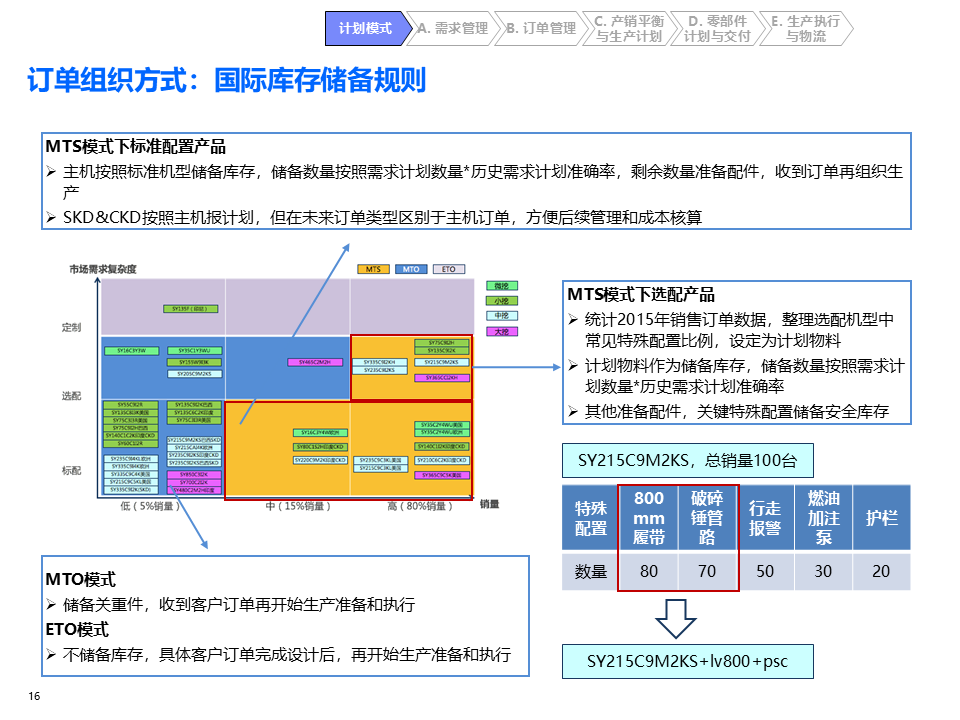The height and width of the screenshot is (720, 960).
Task: Click the 低（5%销量） x-axis label
Action: pos(150,506)
